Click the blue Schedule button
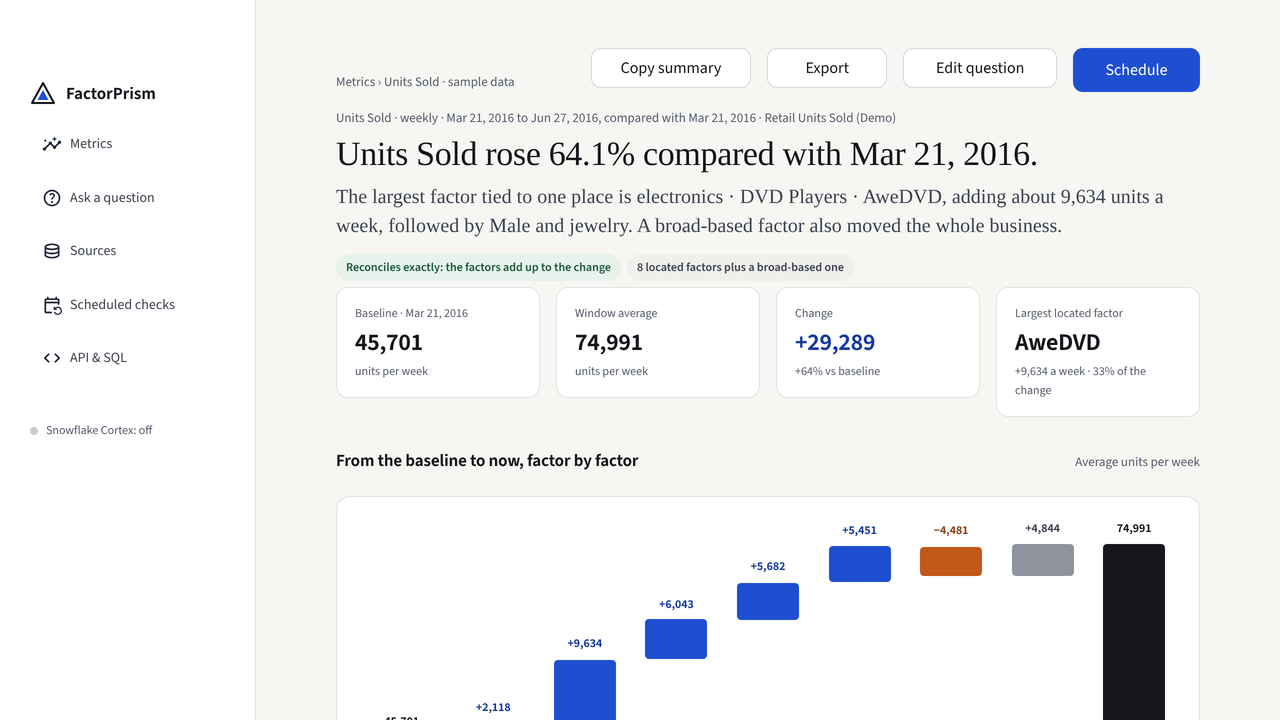 [x=1136, y=70]
